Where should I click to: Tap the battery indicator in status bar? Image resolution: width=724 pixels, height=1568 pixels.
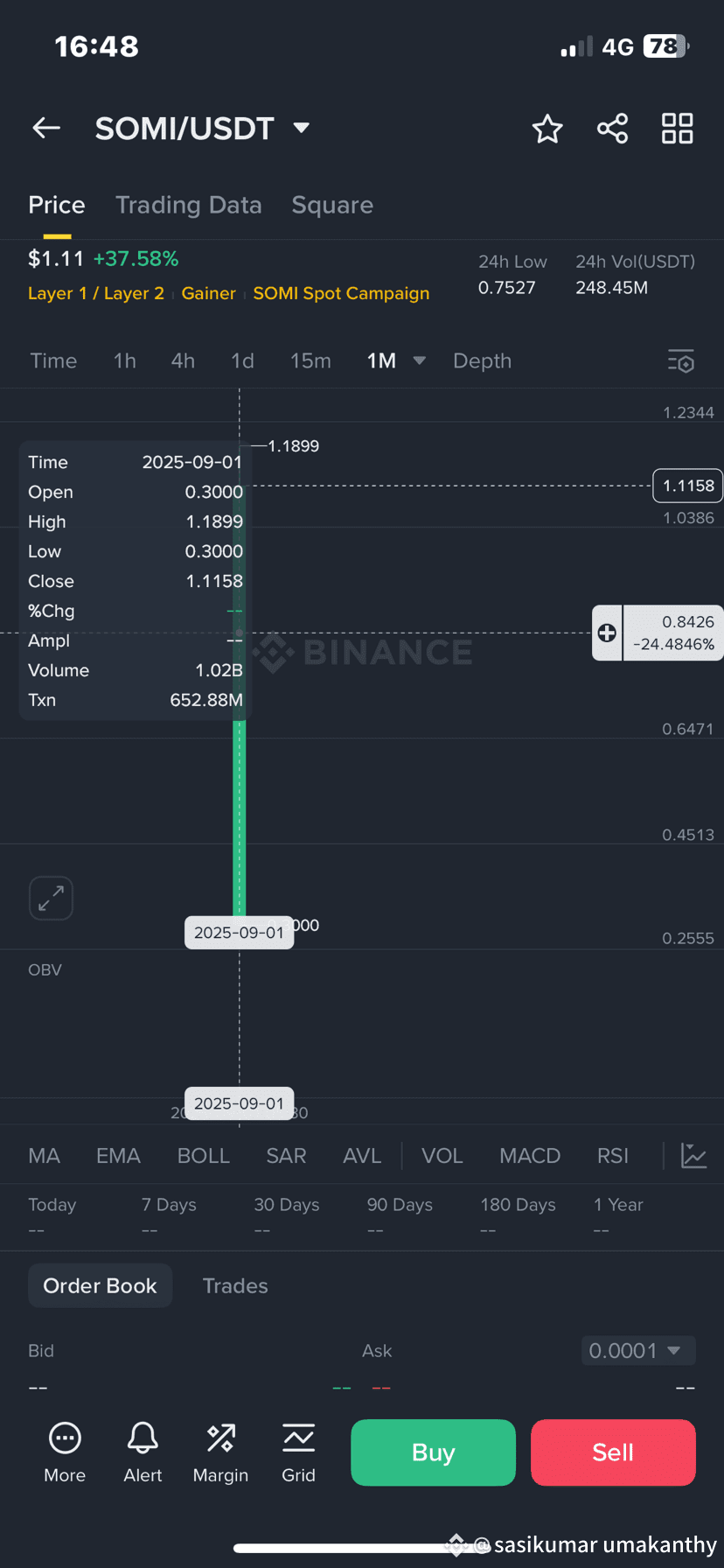[666, 46]
